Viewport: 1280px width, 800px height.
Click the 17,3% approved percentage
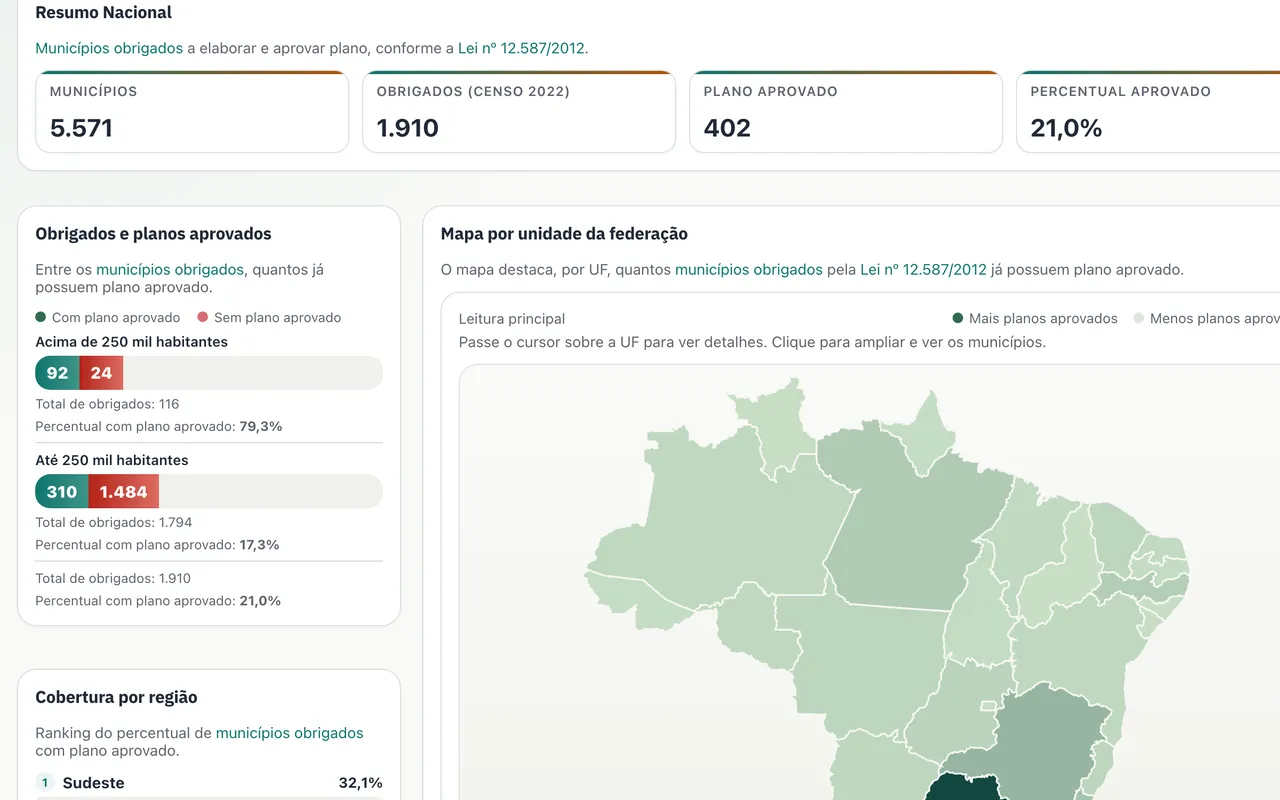(x=259, y=544)
